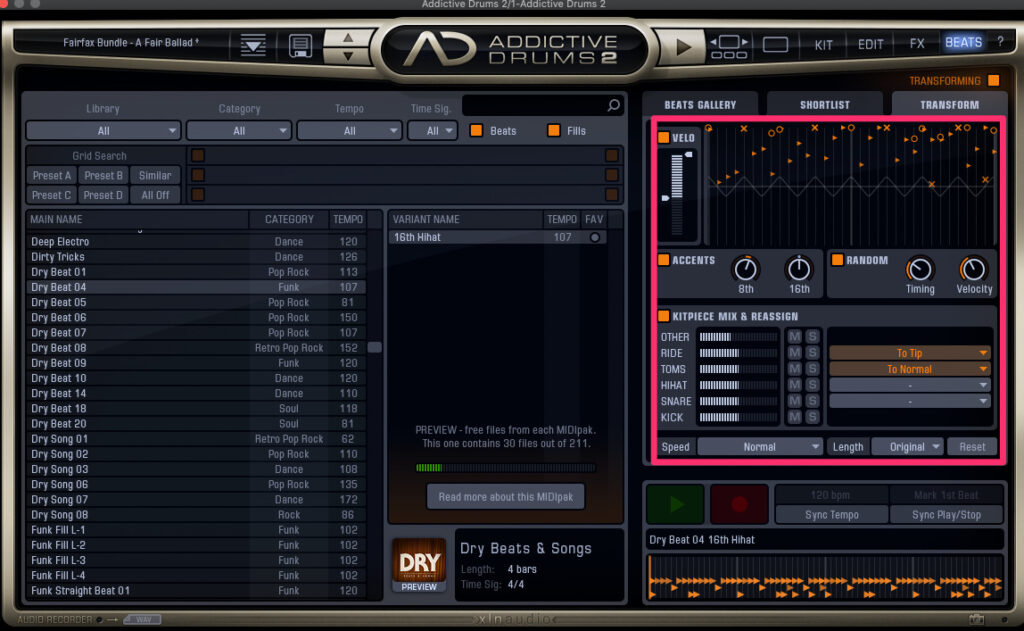This screenshot has width=1024, height=631.
Task: Open the Length dropdown set to Original
Action: tap(907, 447)
